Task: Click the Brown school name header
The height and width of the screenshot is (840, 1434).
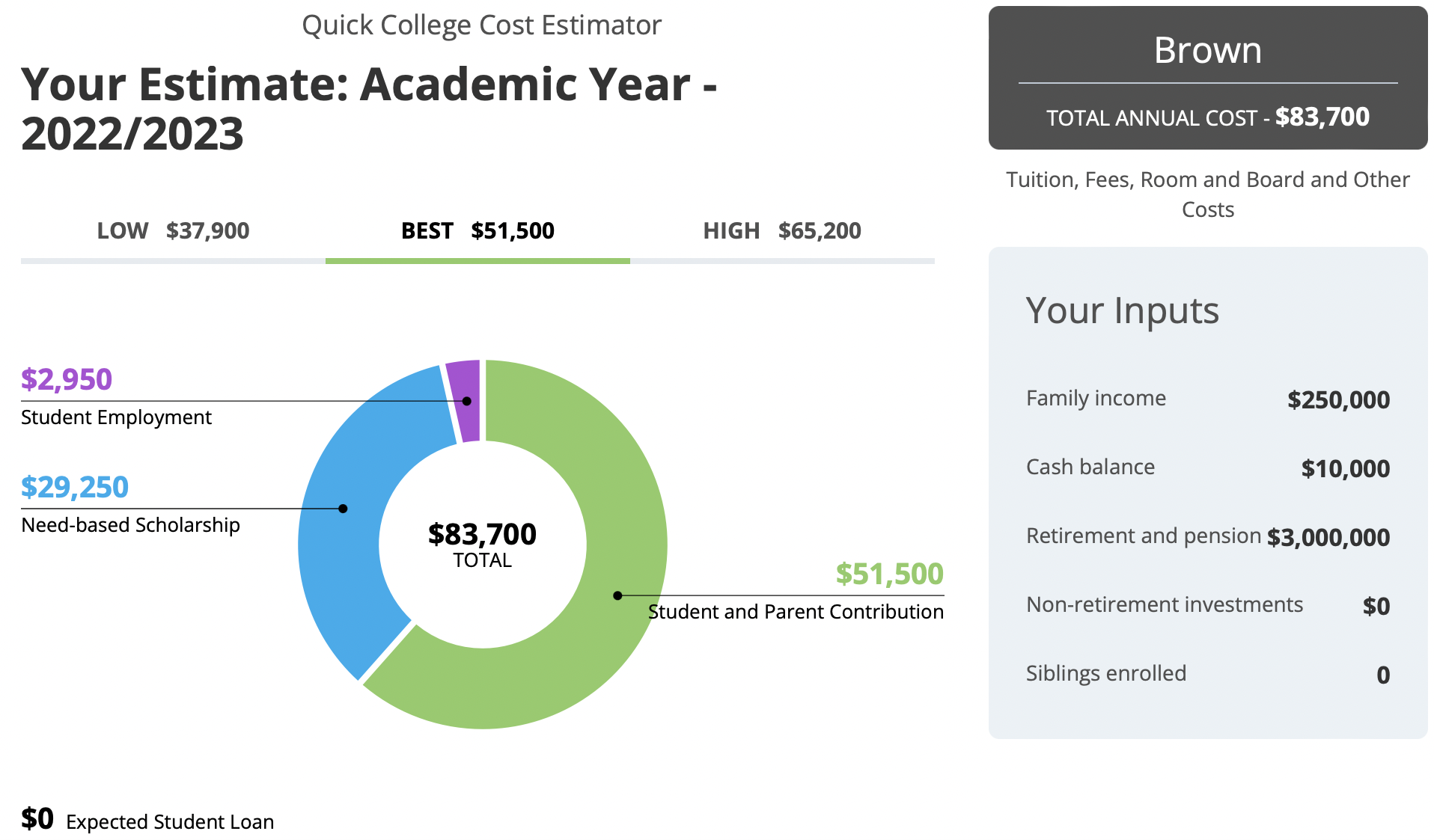Action: tap(1207, 51)
